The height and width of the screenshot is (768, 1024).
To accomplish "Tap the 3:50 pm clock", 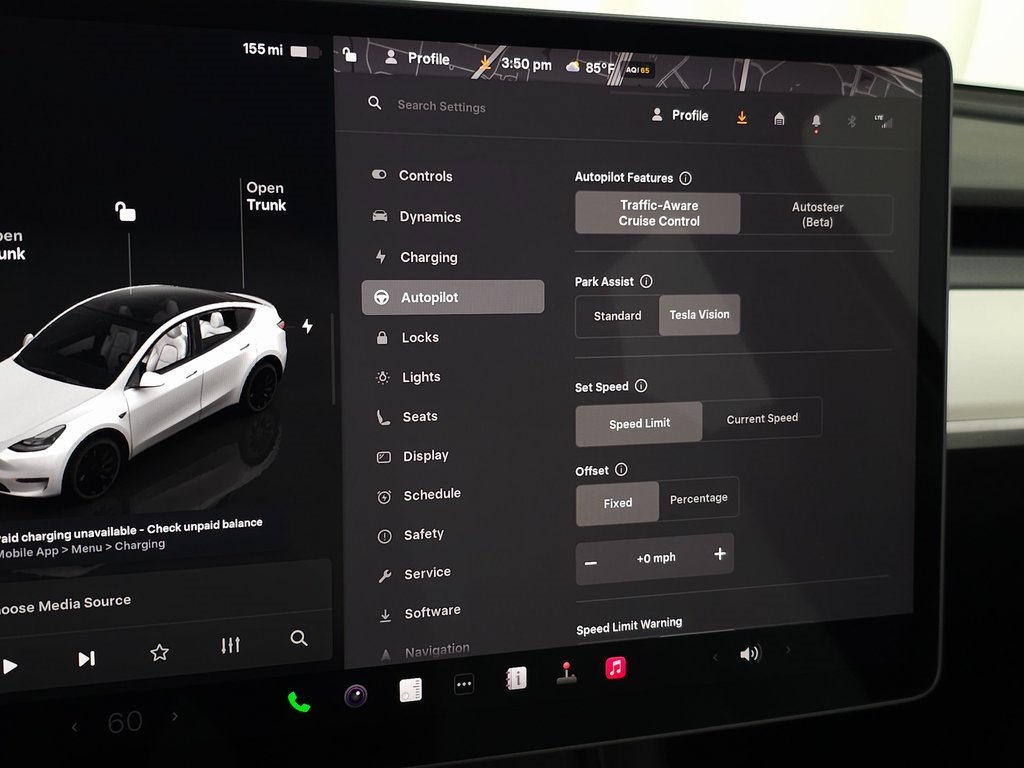I will (x=526, y=64).
